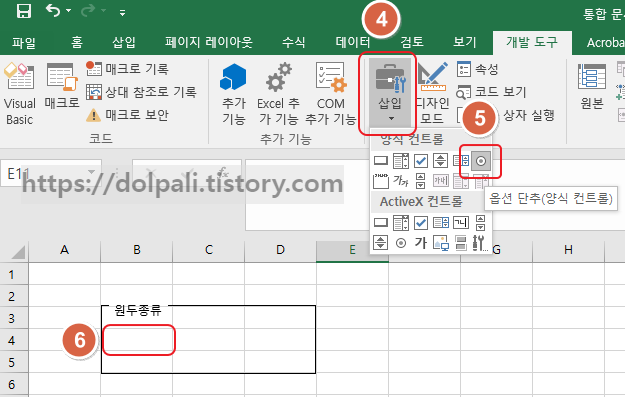
Task: Select column D header
Action: [280, 250]
